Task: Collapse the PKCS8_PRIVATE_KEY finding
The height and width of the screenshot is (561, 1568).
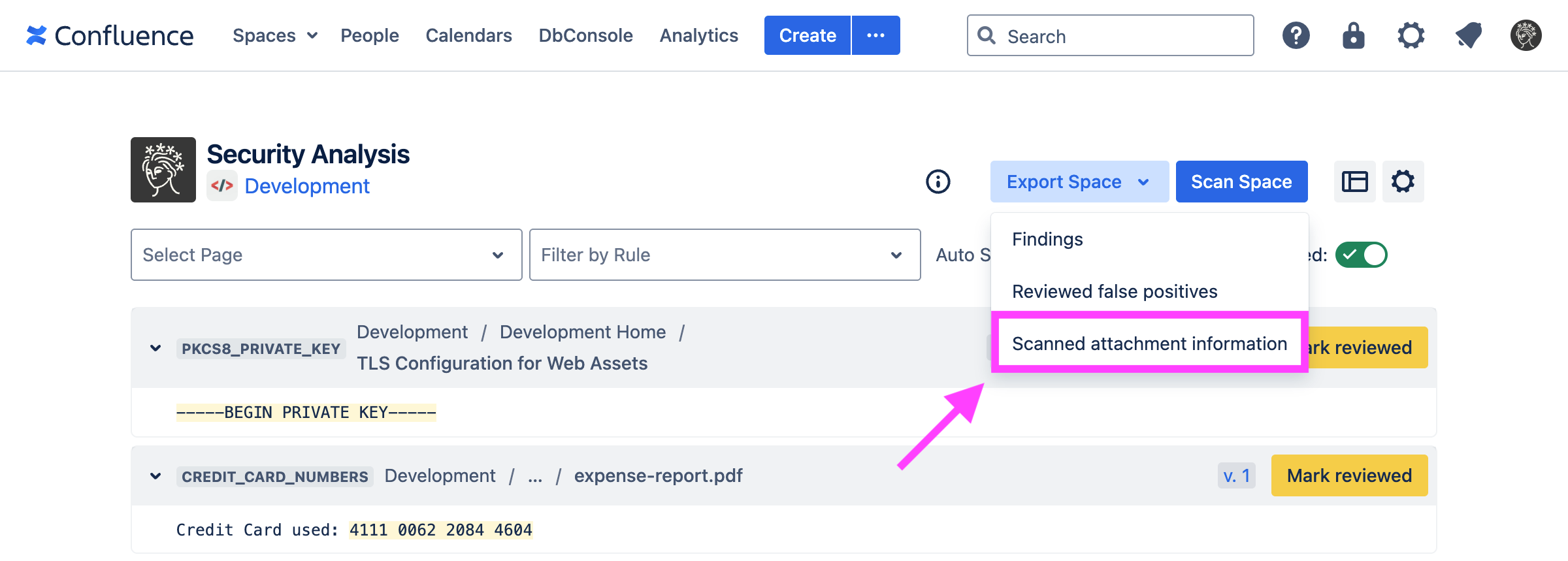Action: click(155, 348)
